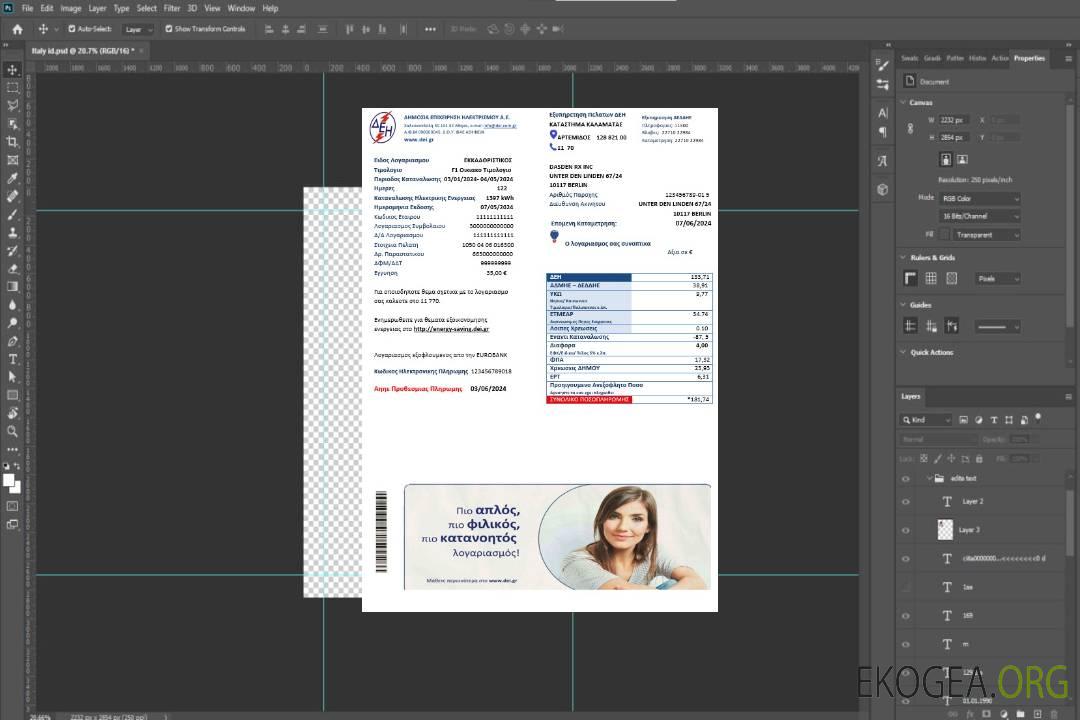Open the 16 Bits/Channel dropdown

(x=980, y=216)
